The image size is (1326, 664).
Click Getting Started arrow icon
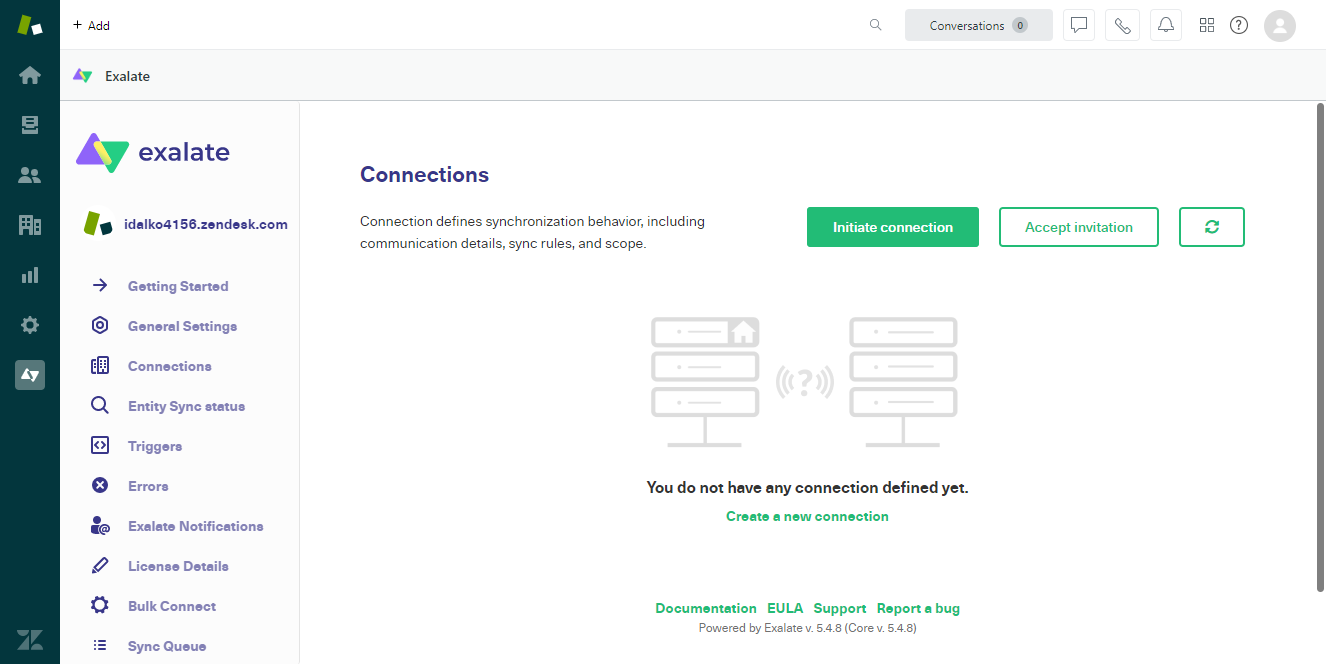pos(100,286)
